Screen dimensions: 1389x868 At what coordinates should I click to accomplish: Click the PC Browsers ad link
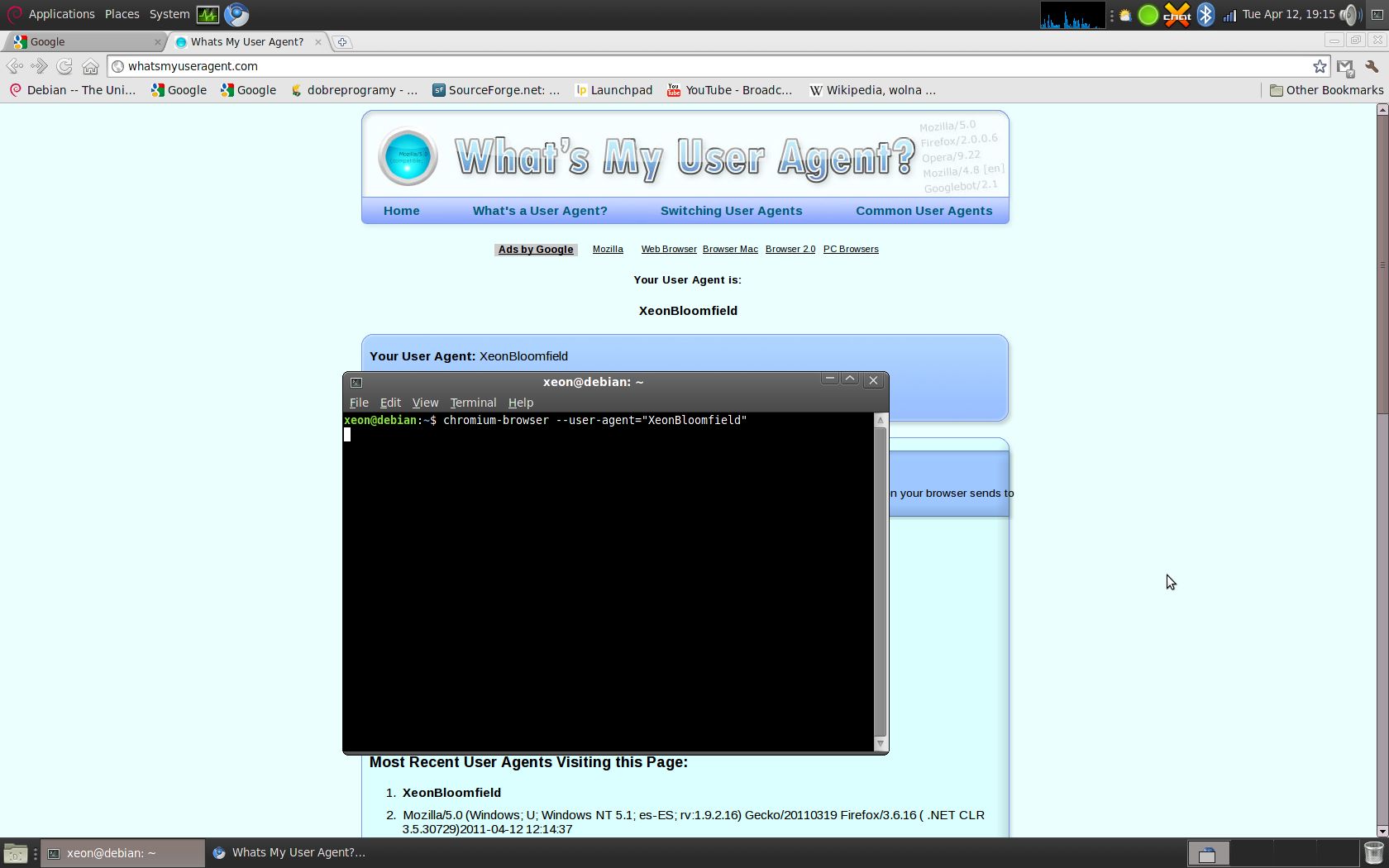[851, 249]
